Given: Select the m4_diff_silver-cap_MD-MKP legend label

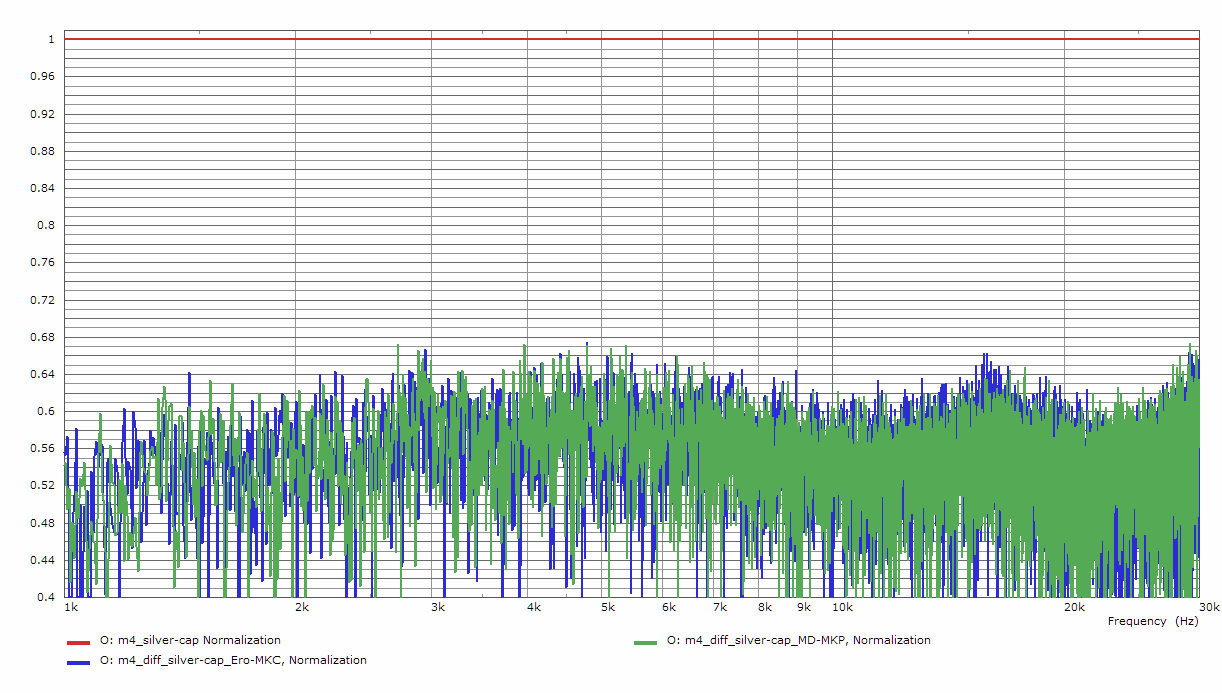Looking at the screenshot, I should tap(798, 640).
